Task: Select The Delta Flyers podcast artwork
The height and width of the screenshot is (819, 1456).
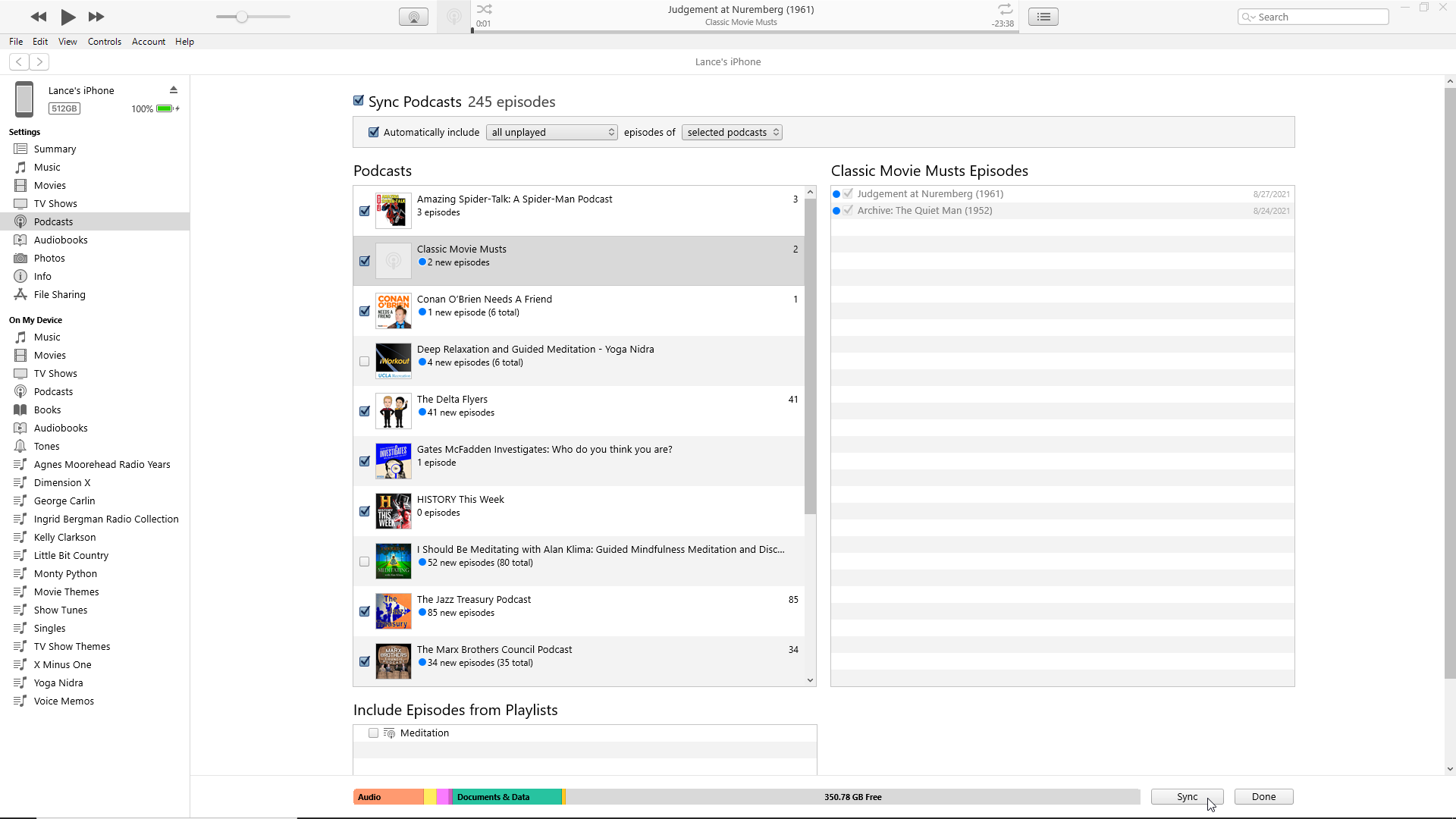Action: (394, 411)
